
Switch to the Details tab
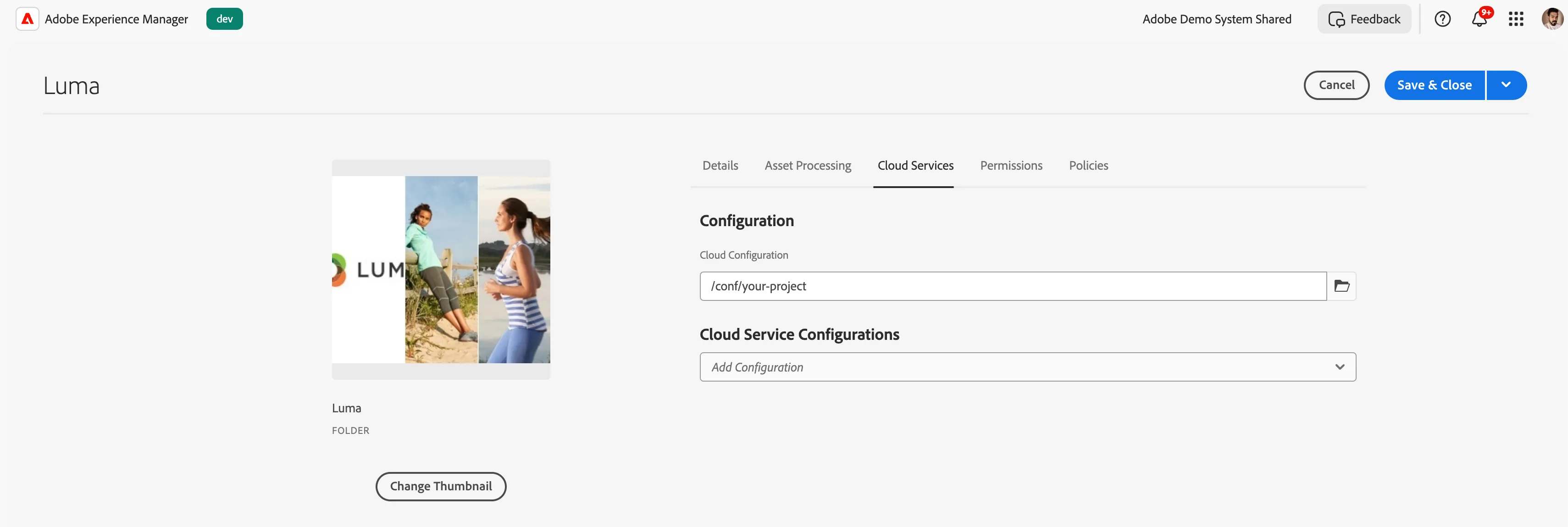point(720,166)
